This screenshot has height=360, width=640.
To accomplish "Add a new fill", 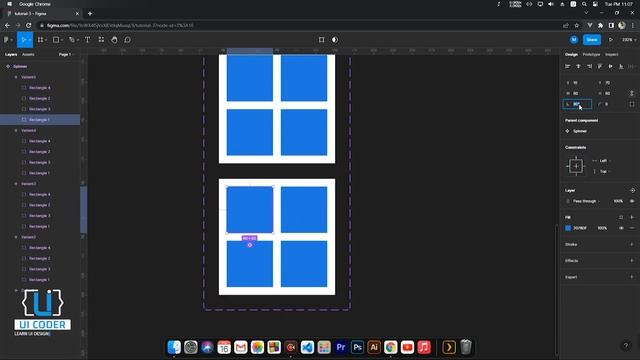I will click(x=632, y=217).
